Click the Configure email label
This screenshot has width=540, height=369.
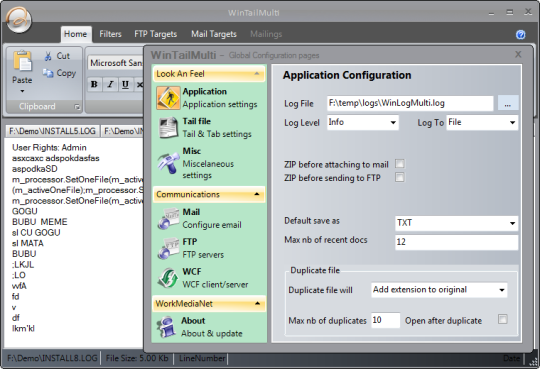pos(212,225)
